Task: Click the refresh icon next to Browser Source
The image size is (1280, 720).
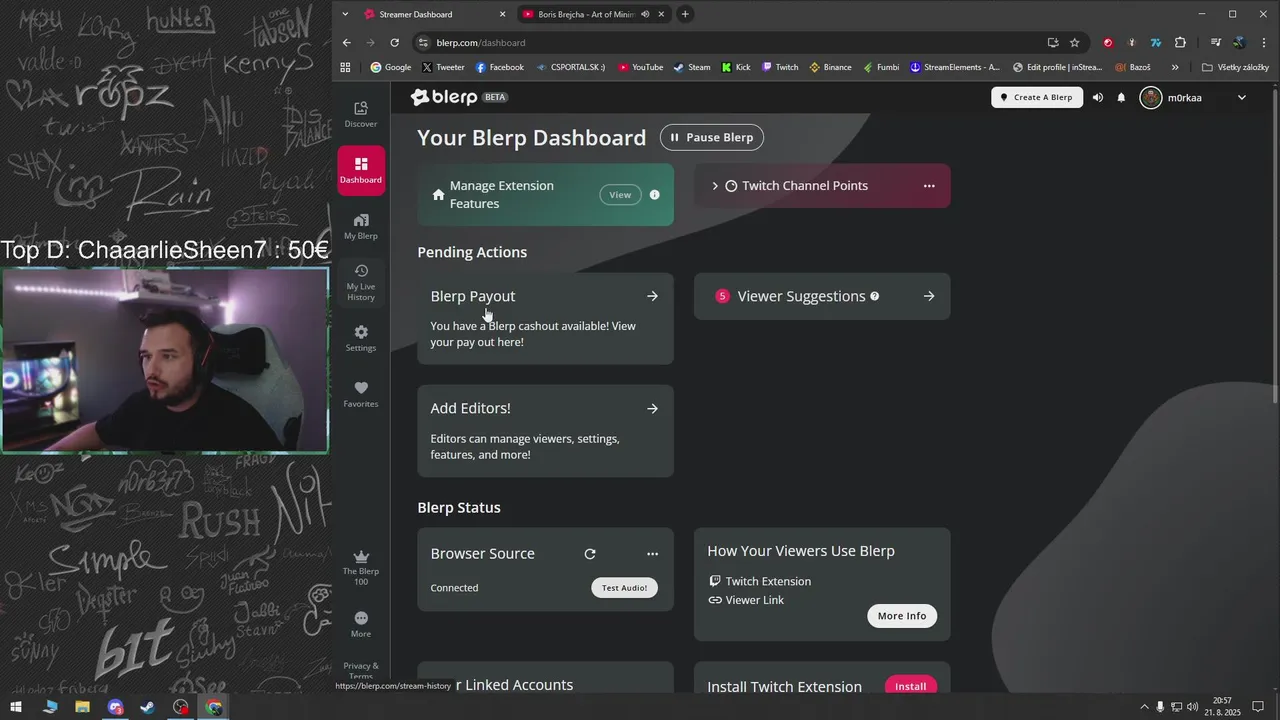Action: click(x=590, y=554)
